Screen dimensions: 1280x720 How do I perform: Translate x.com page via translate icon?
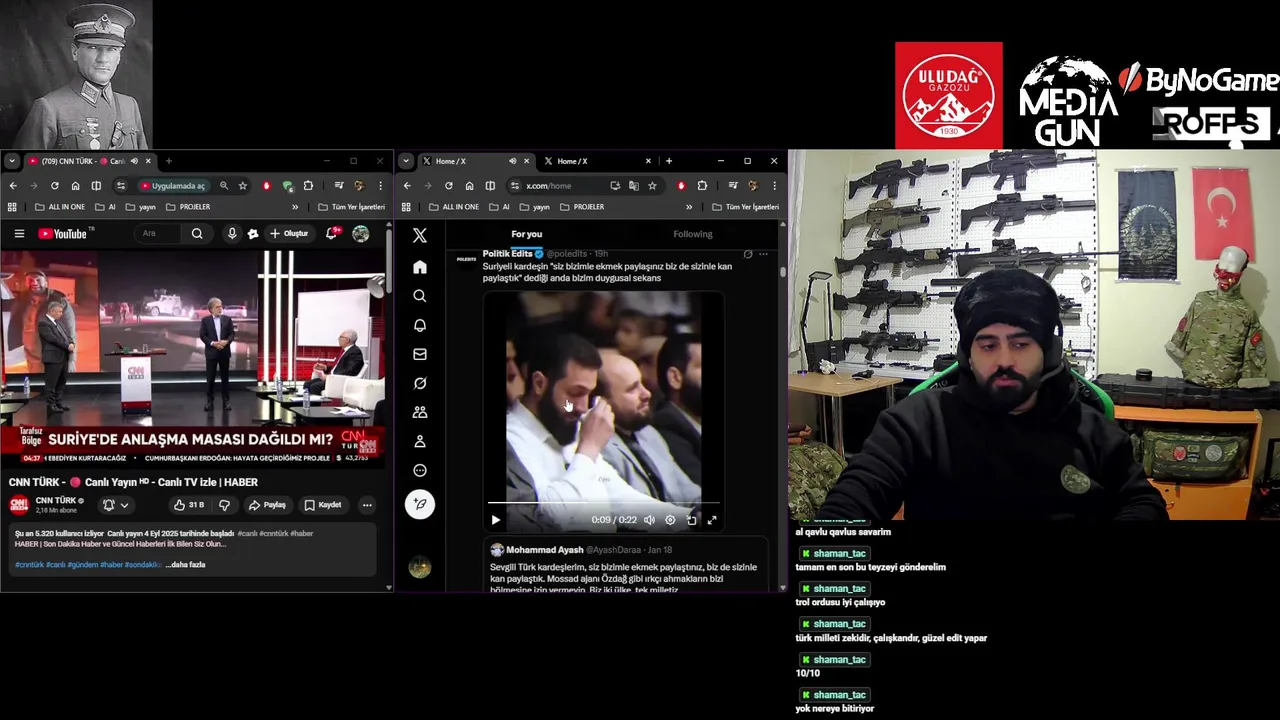coord(633,186)
